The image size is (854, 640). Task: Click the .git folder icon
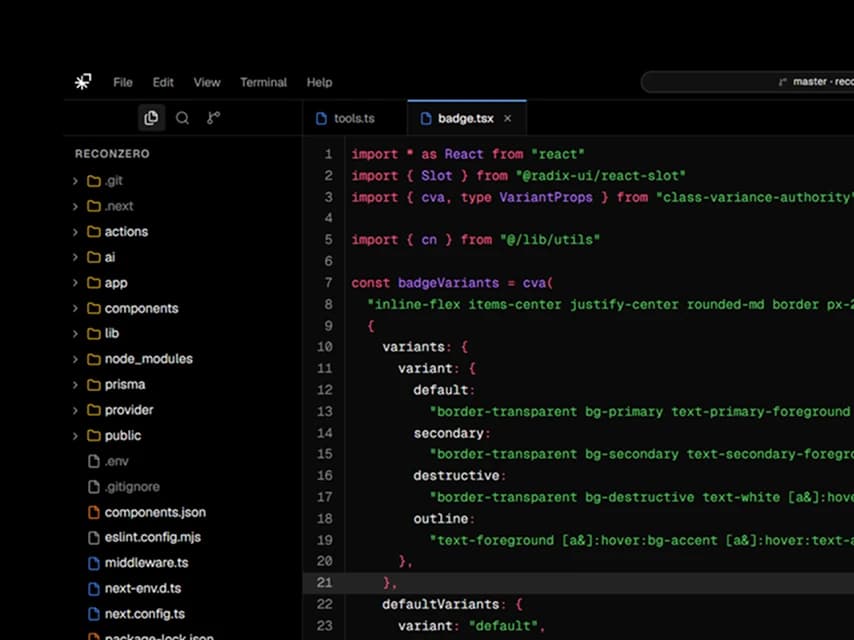[94, 180]
